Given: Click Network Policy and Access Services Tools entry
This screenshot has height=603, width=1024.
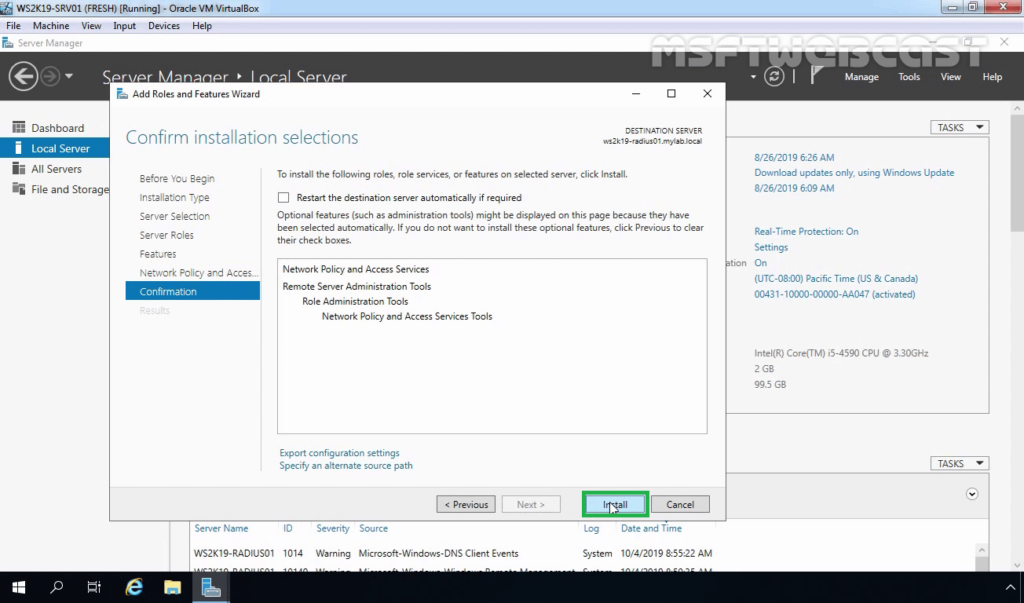Looking at the screenshot, I should [x=407, y=316].
